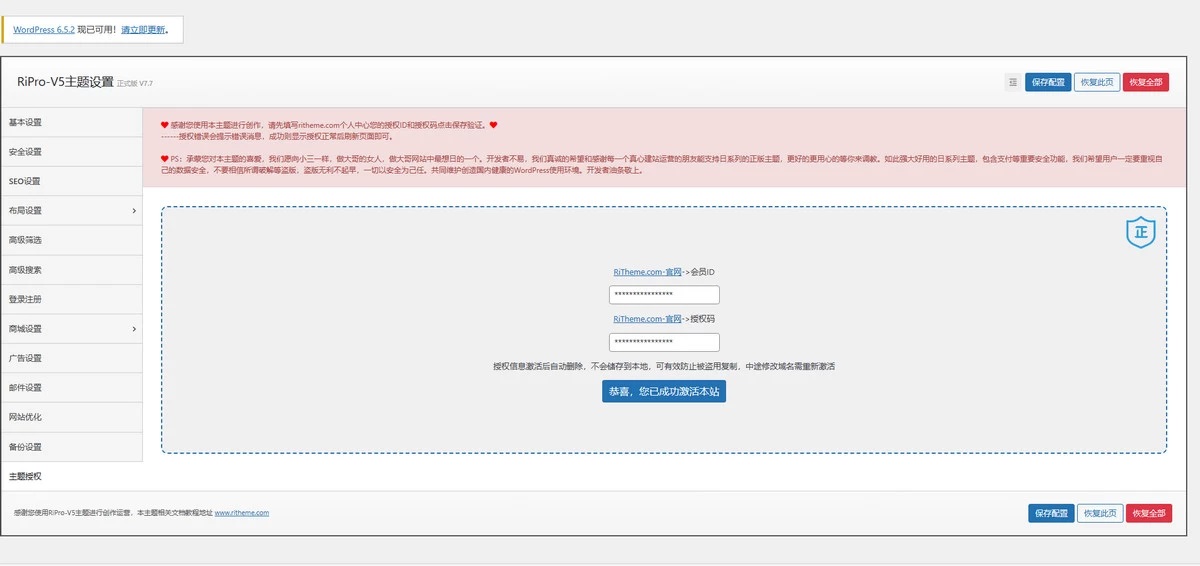This screenshot has width=1200, height=566.
Task: Open the 基本设置 tab
Action: point(26,122)
